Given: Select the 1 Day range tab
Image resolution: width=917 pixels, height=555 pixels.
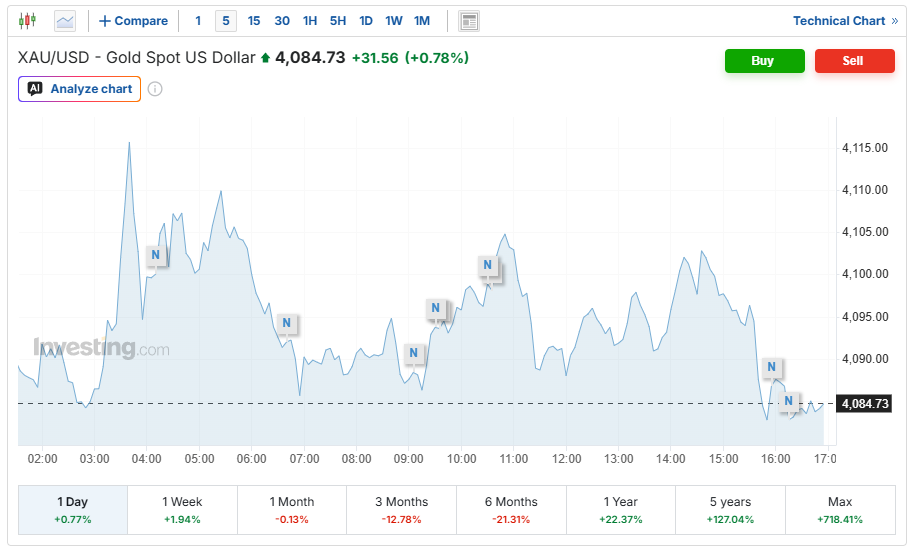Looking at the screenshot, I should coord(73,510).
